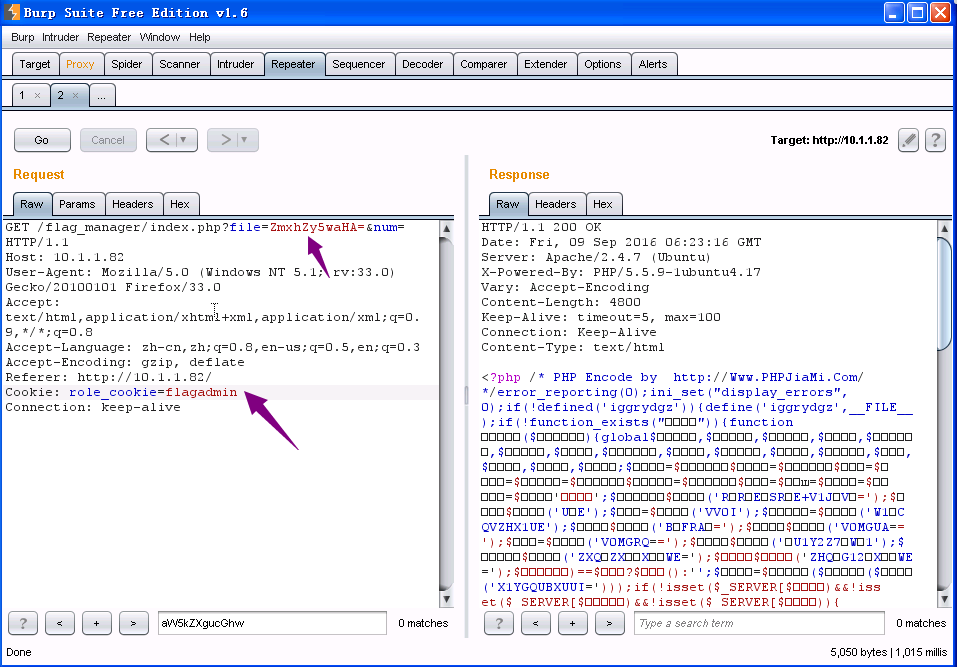Click the edit target pencil icon
This screenshot has width=957, height=667.
coord(908,140)
